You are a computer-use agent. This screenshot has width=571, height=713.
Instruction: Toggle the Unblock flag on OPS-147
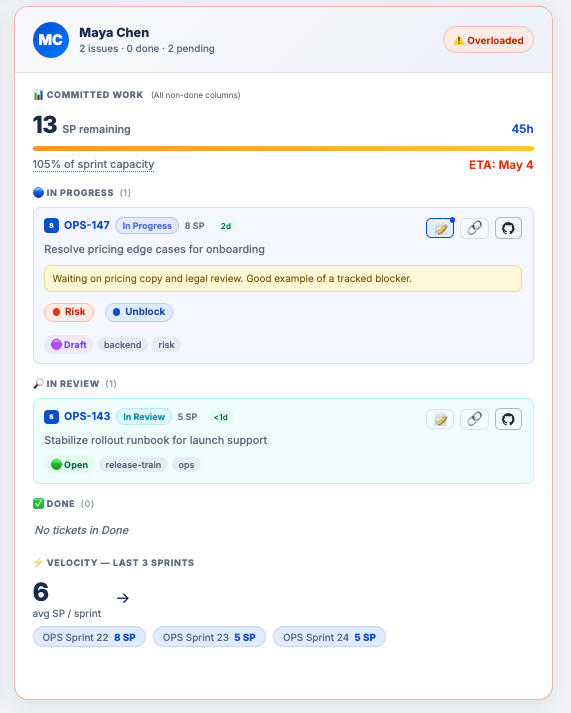click(139, 312)
